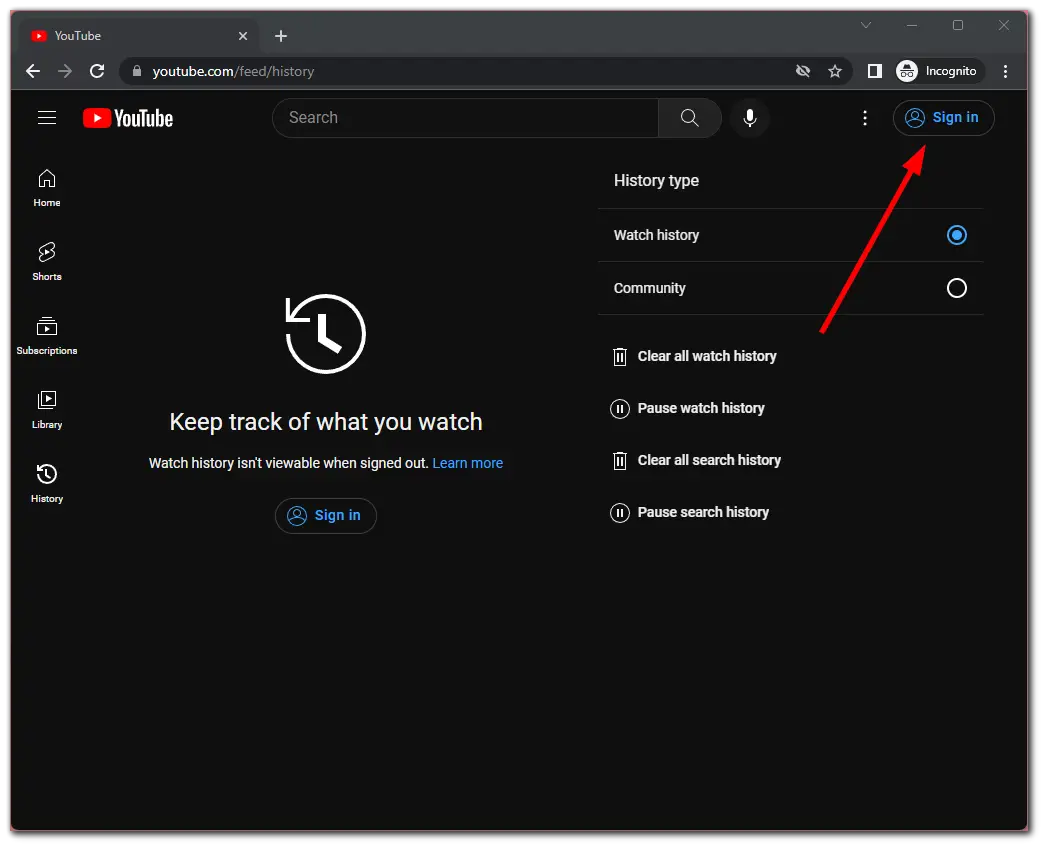Open a new browser tab
The image size is (1046, 849).
click(x=281, y=36)
